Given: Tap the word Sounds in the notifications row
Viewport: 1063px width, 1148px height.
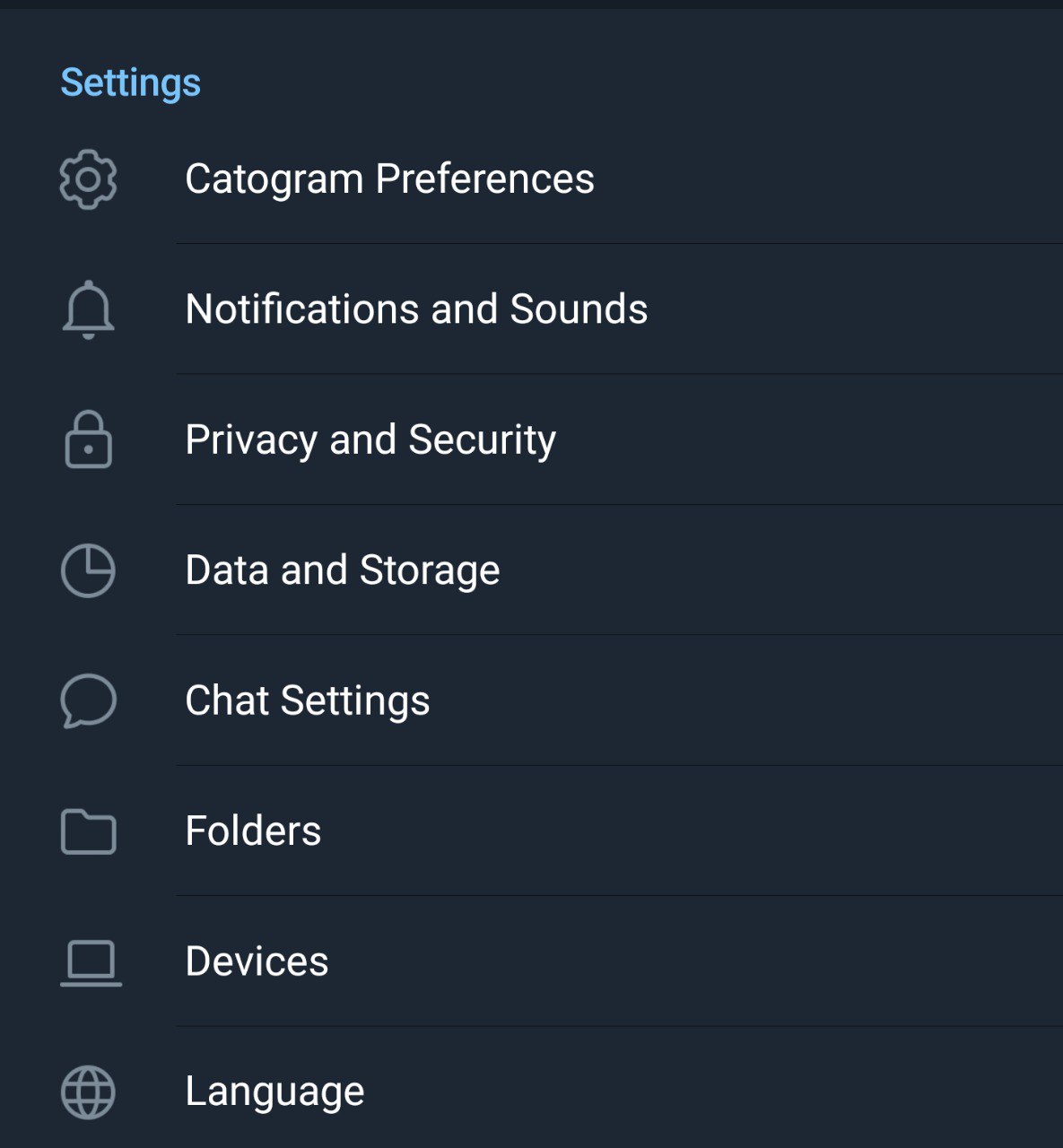Looking at the screenshot, I should (579, 309).
